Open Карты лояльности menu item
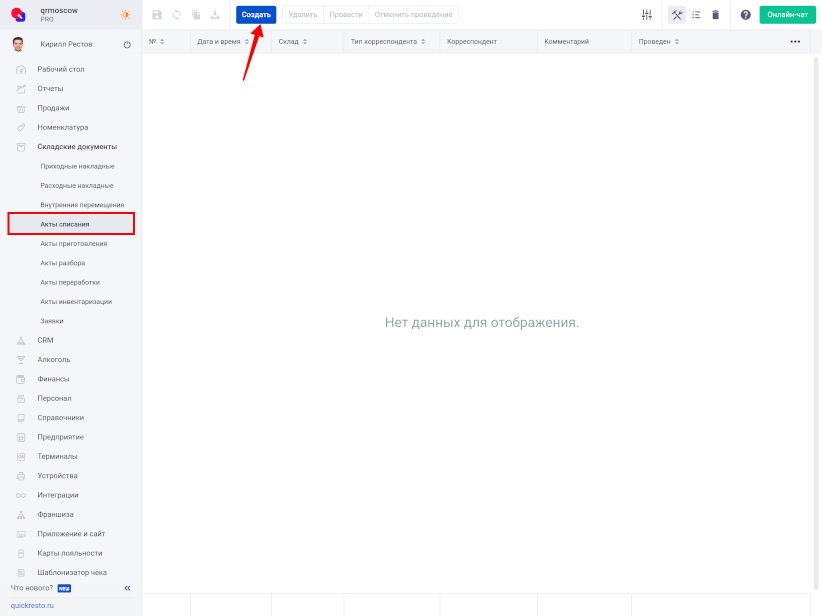This screenshot has height=616, width=822. pyautogui.click(x=70, y=554)
